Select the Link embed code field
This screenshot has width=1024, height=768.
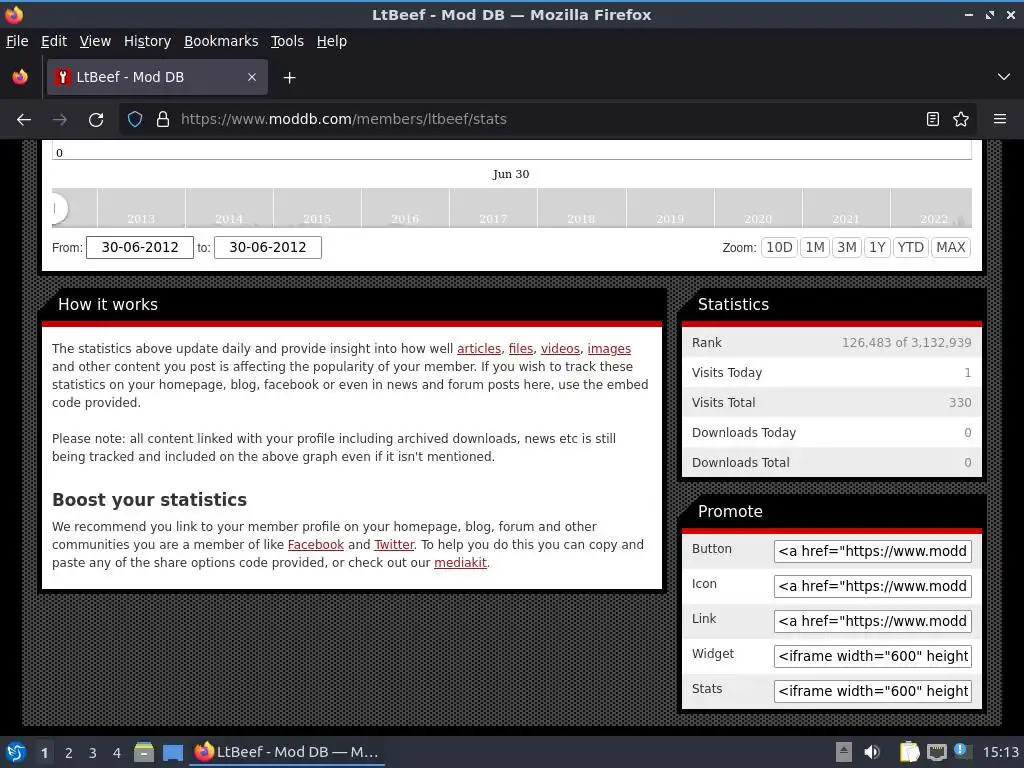(872, 621)
